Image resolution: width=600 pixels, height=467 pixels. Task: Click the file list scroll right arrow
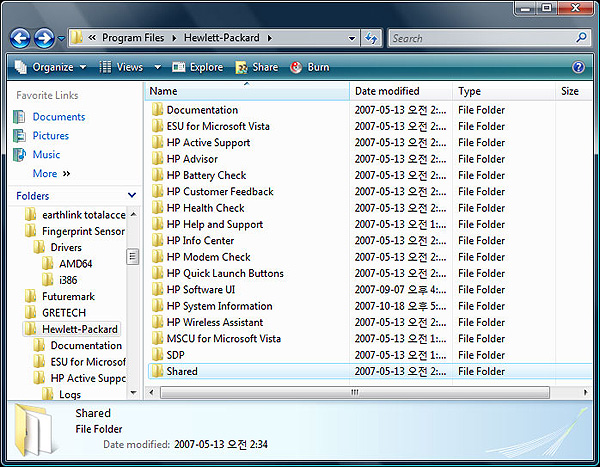click(585, 392)
